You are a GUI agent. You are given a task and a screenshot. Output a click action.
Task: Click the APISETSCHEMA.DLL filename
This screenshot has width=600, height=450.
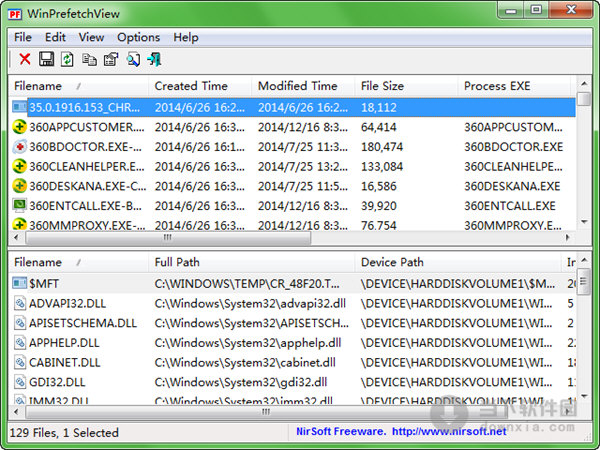coord(83,323)
